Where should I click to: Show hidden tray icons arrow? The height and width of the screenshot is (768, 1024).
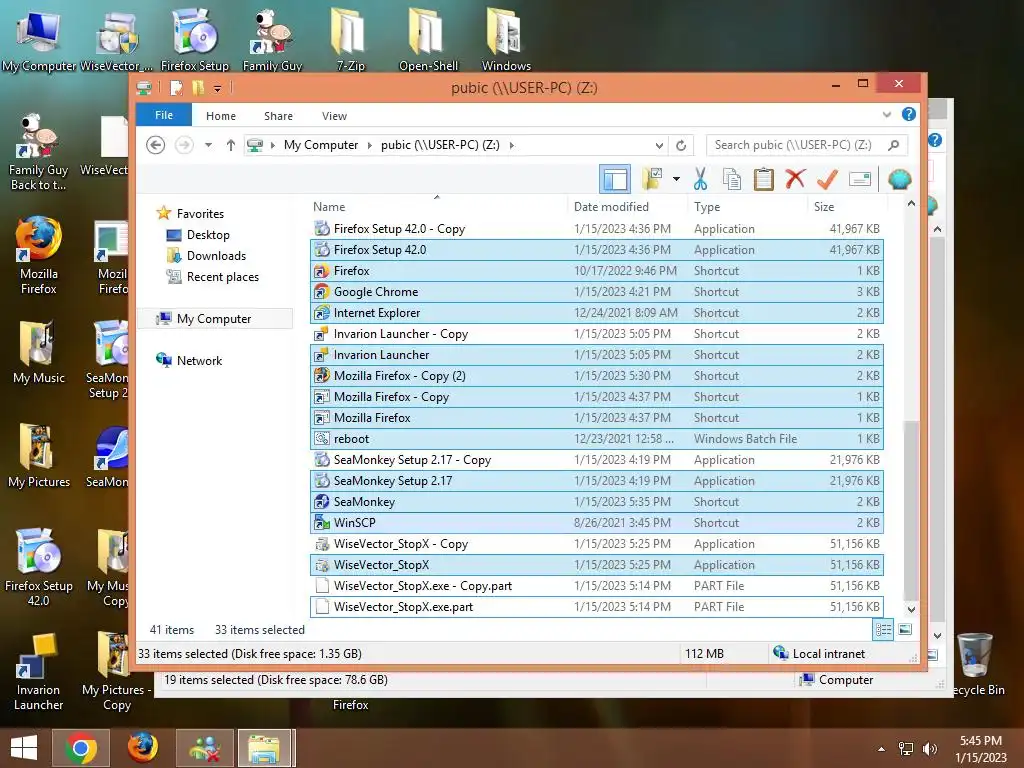(x=882, y=749)
